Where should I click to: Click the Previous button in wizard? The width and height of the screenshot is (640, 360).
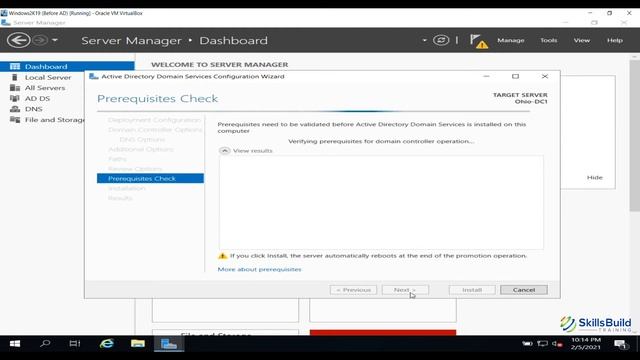[x=353, y=290]
